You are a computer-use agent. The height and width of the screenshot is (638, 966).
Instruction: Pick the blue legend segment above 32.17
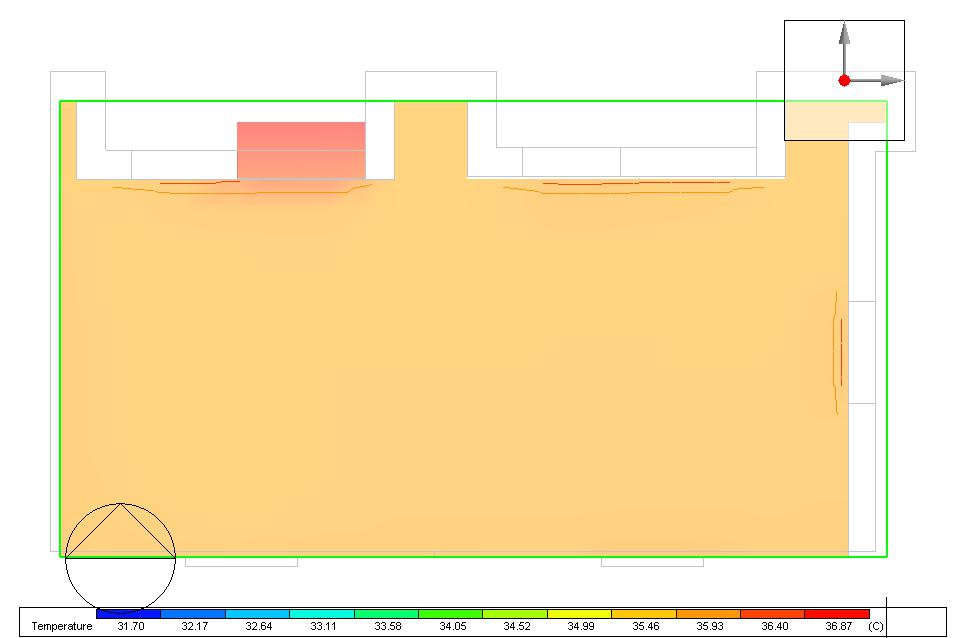(x=193, y=614)
